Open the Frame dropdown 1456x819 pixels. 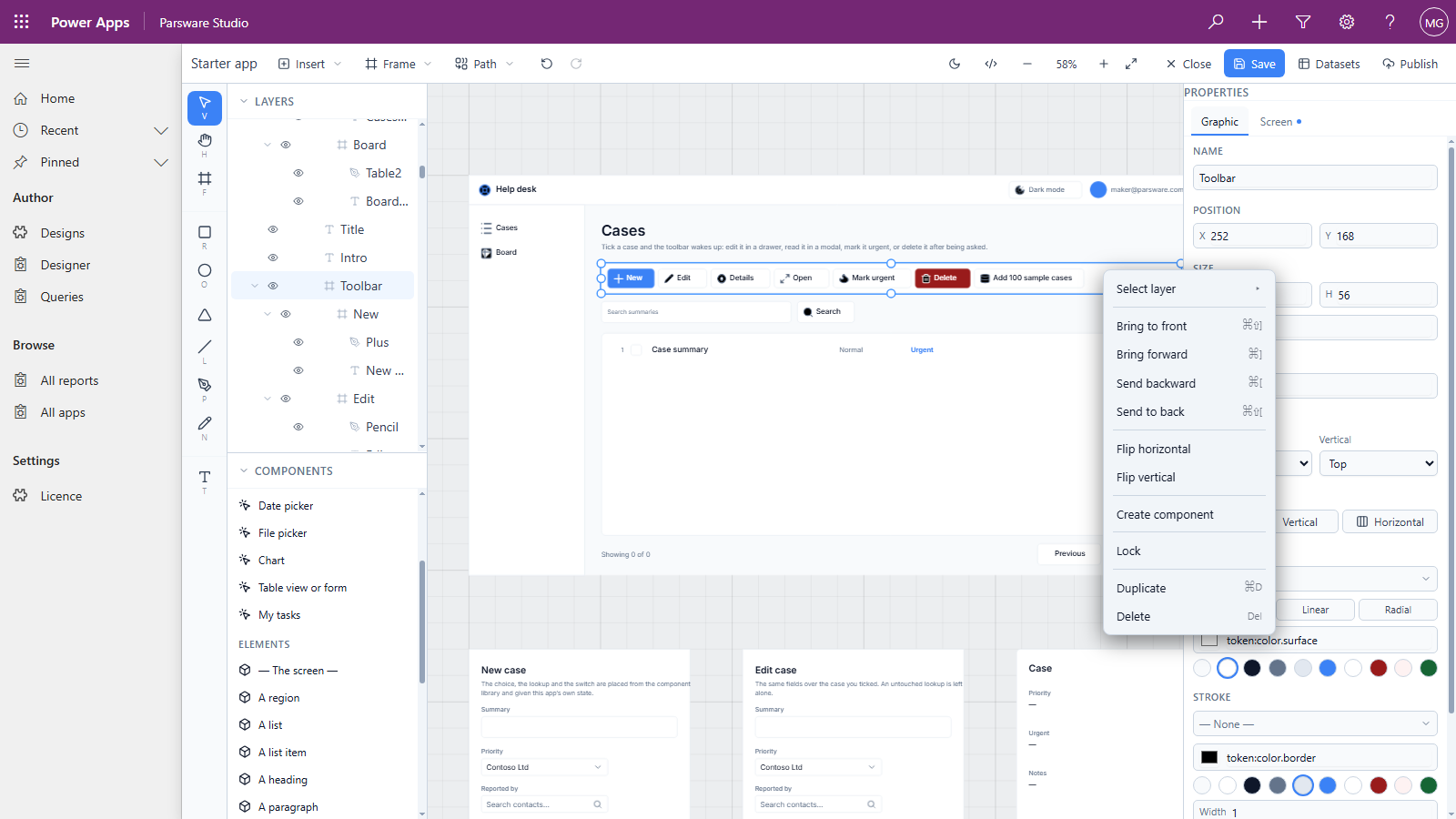coord(399,64)
